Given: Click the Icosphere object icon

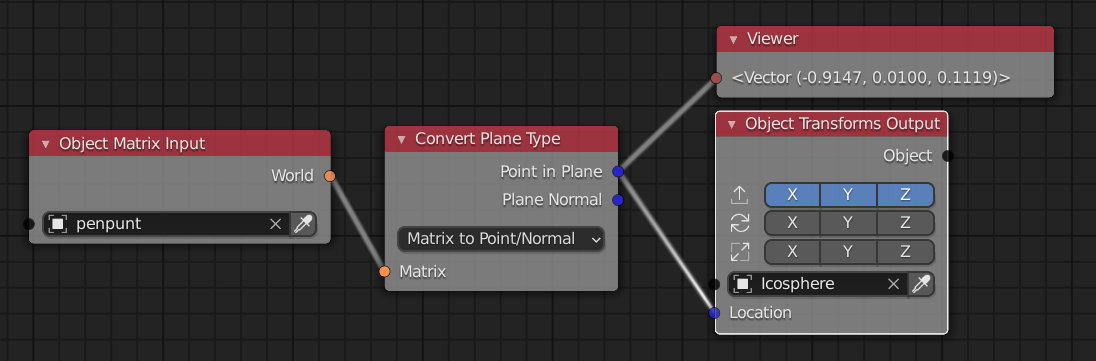Looking at the screenshot, I should [x=743, y=284].
